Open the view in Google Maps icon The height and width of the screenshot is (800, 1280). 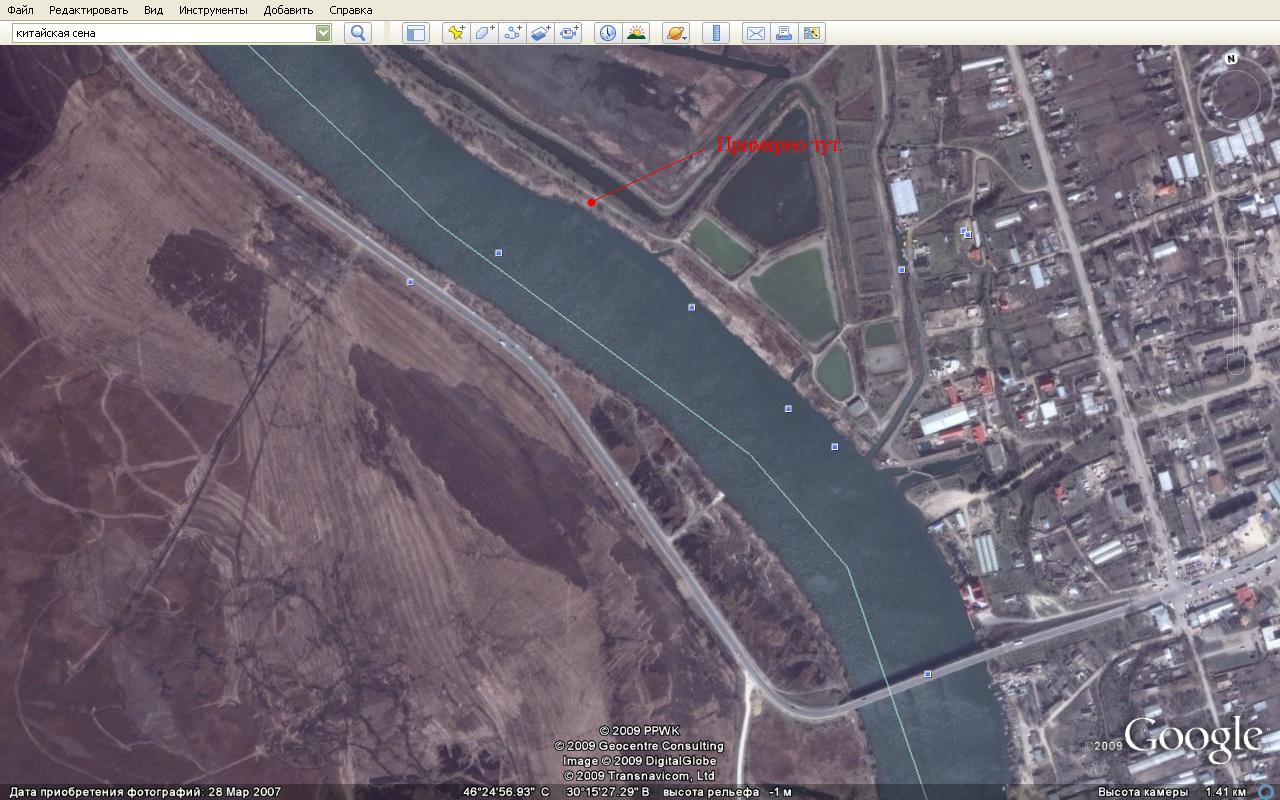coord(812,33)
